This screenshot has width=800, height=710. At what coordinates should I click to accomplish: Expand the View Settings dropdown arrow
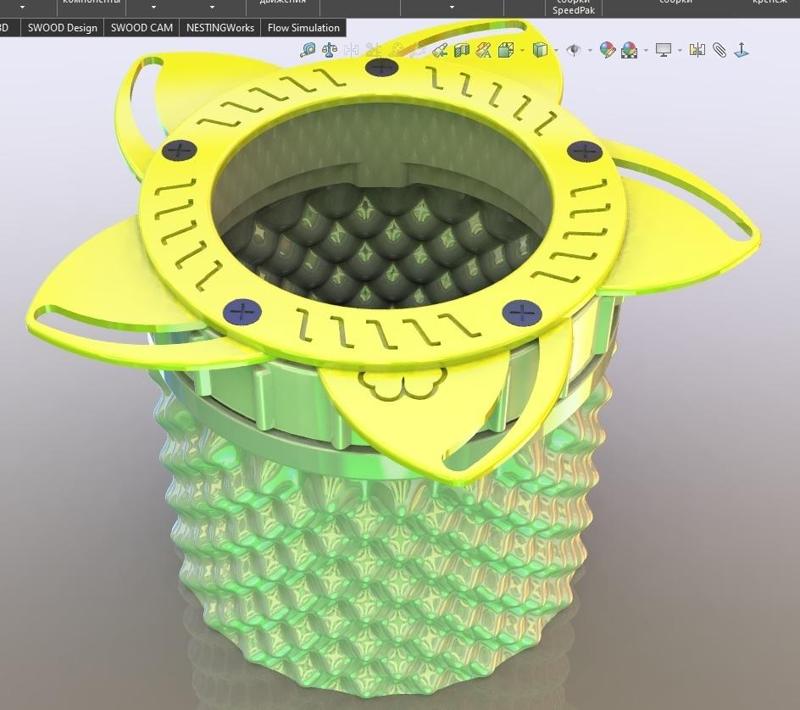pos(680,50)
